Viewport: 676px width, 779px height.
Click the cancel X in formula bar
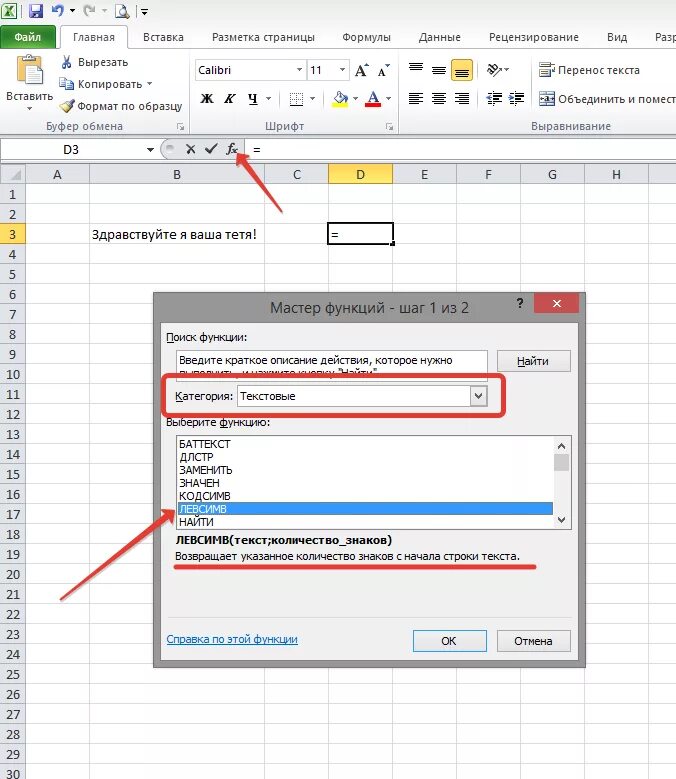click(x=190, y=149)
